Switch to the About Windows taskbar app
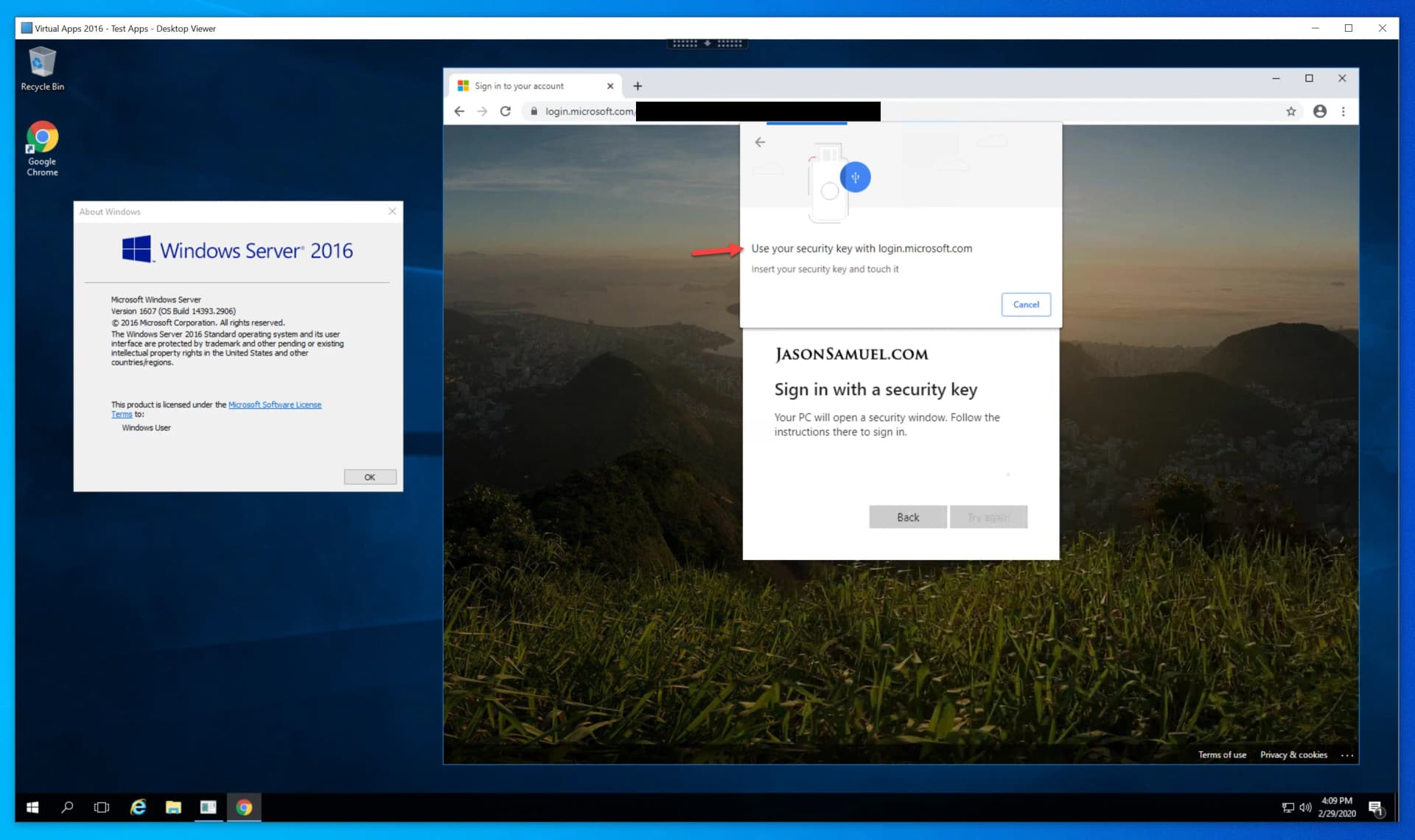The height and width of the screenshot is (840, 1415). (x=209, y=808)
